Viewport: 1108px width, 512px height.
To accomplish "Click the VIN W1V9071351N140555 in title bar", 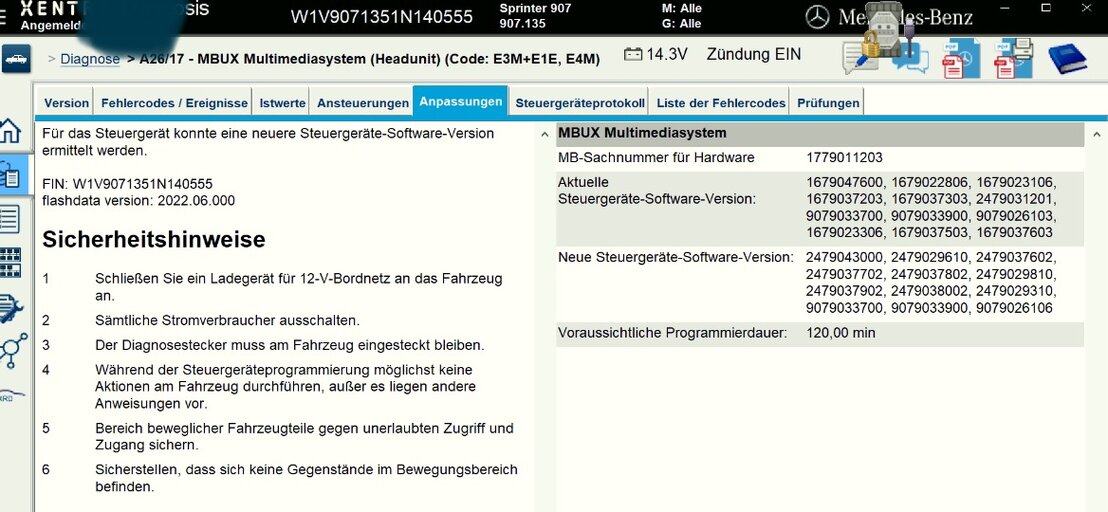I will pos(382,17).
